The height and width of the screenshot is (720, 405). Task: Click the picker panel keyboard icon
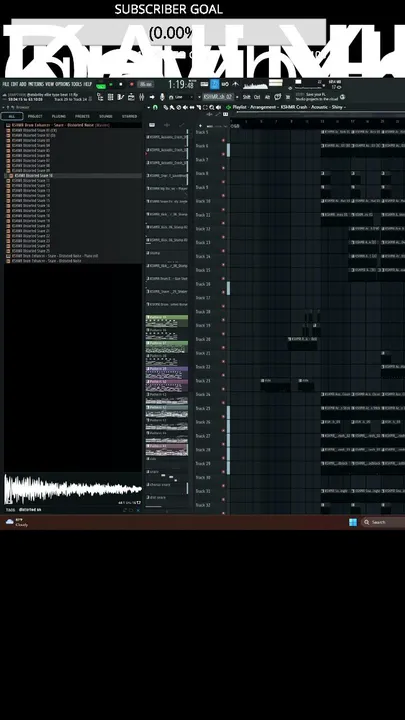(152, 125)
